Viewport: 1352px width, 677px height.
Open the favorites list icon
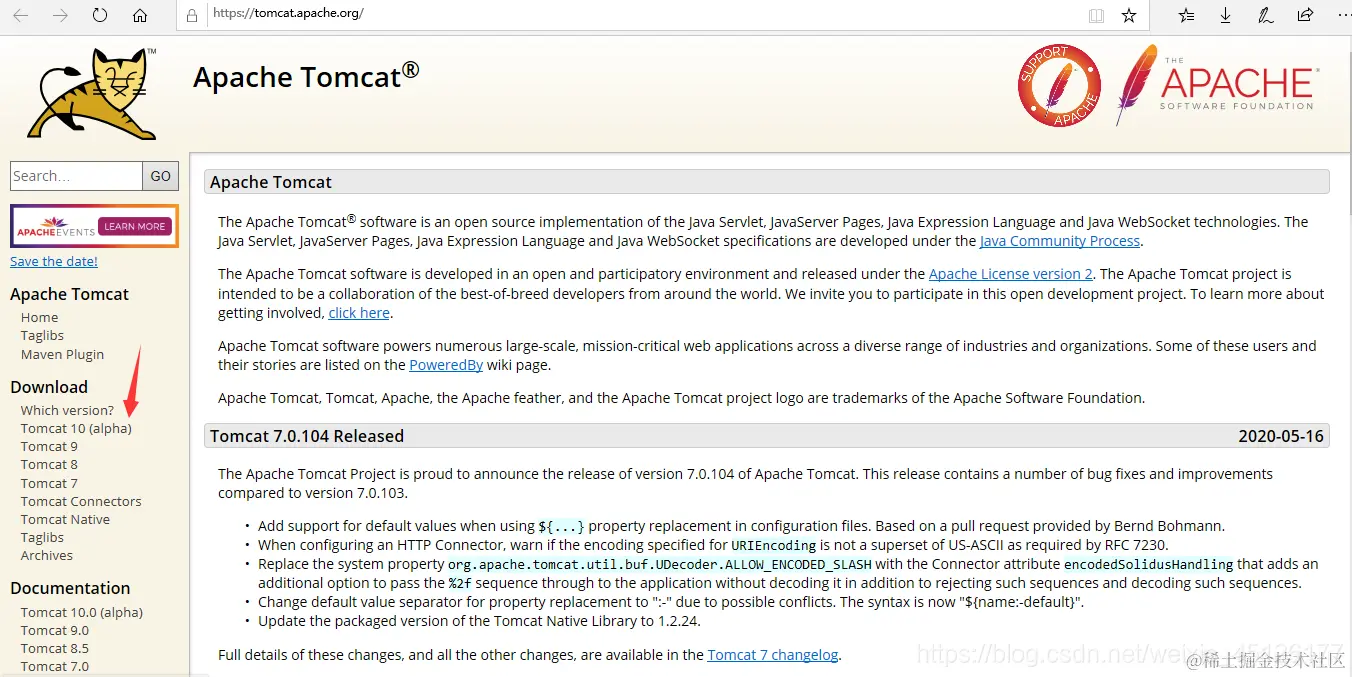[1187, 15]
